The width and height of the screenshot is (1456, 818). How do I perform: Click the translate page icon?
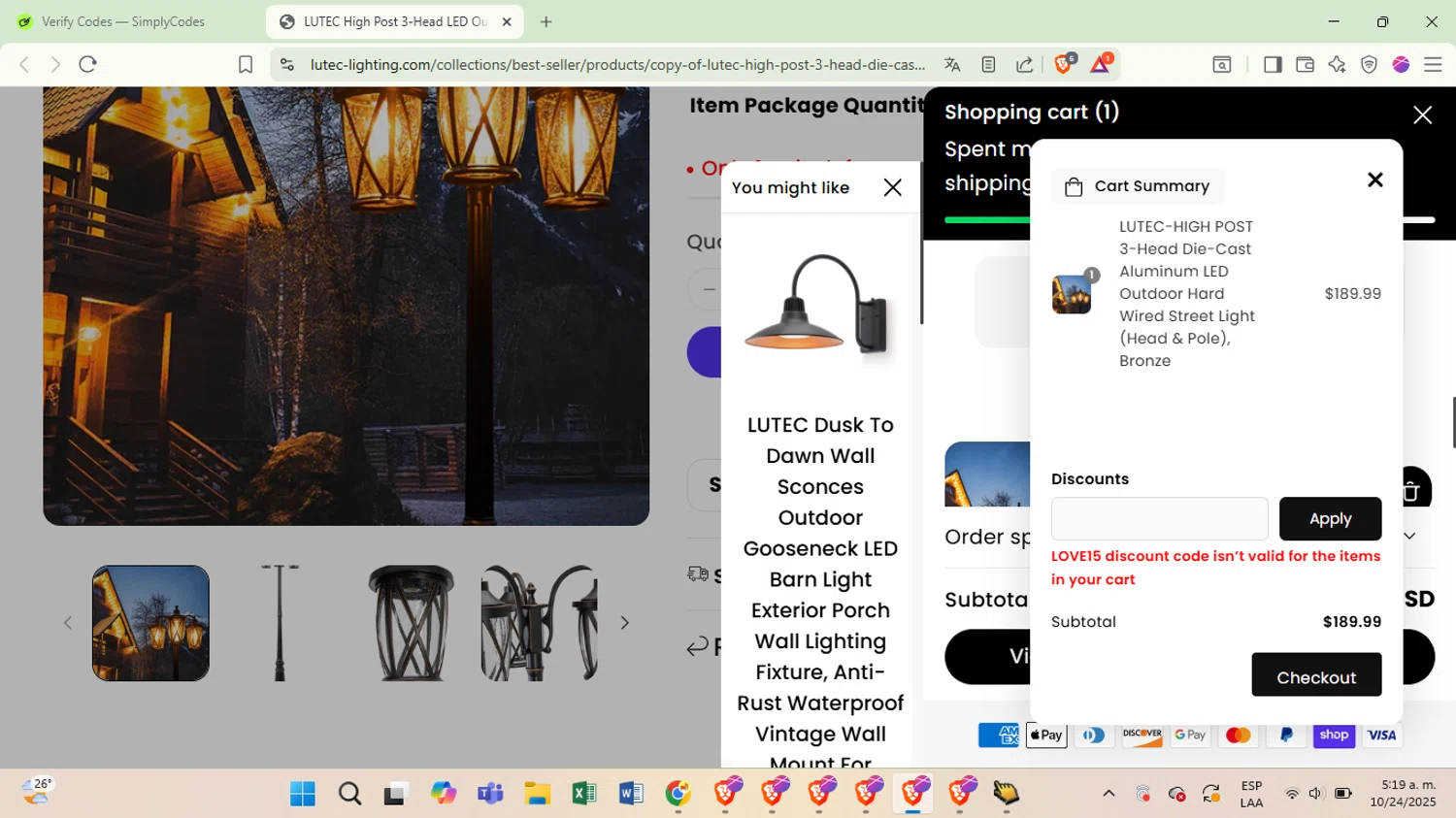[x=952, y=64]
